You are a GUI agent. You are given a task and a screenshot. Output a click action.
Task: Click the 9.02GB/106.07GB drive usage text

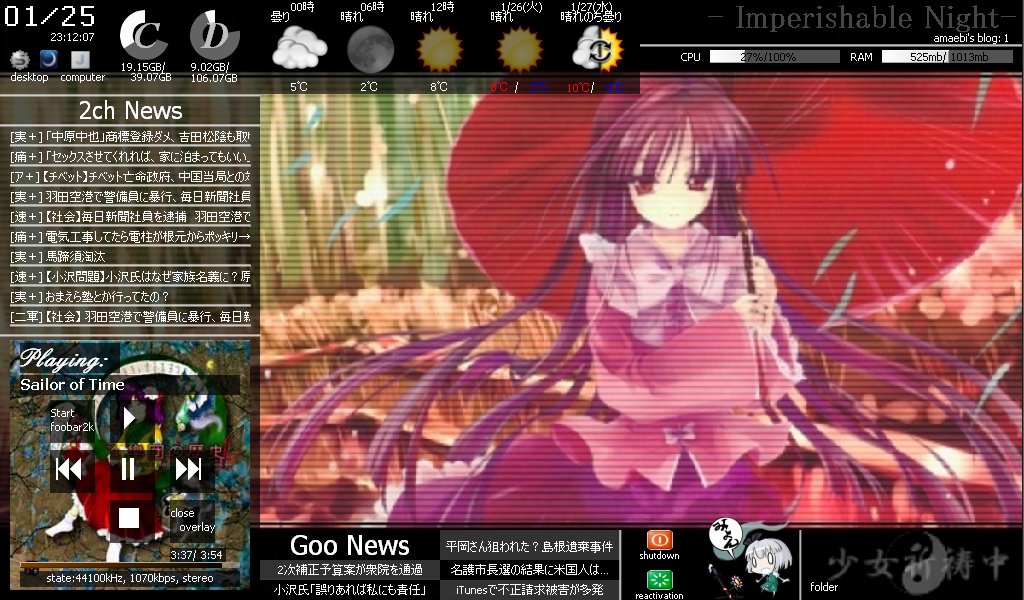214,72
